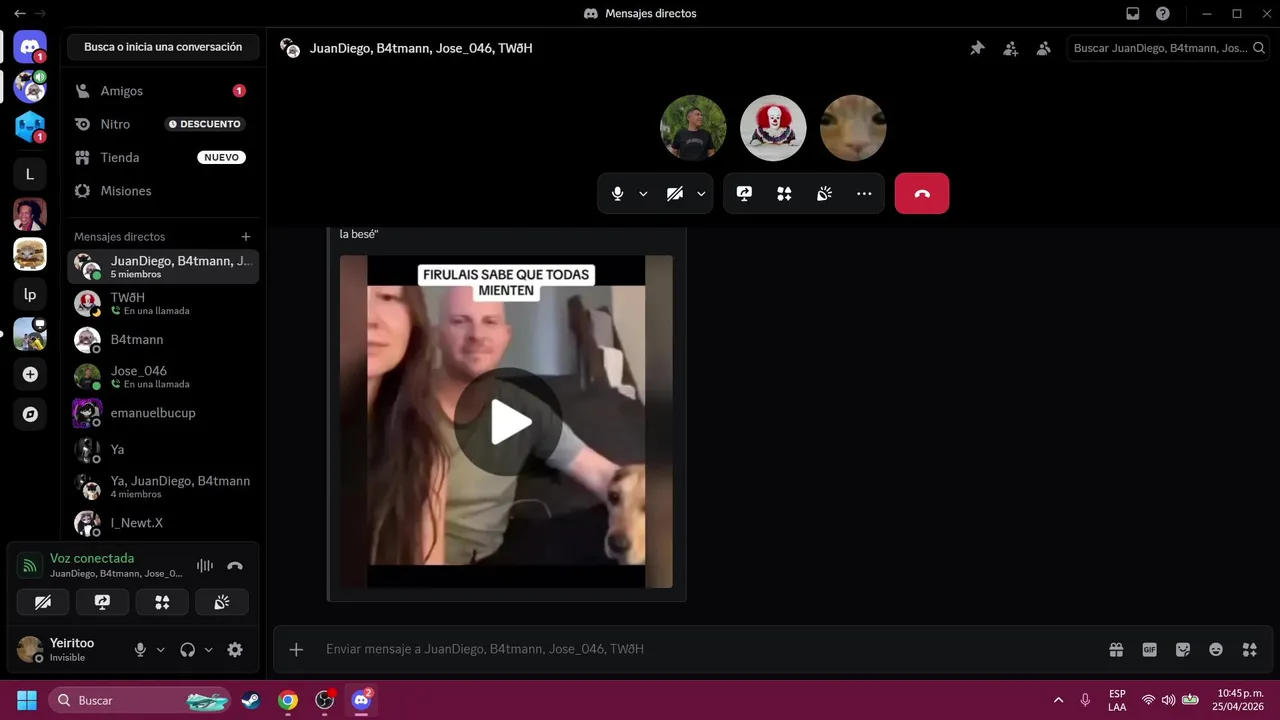
Task: Add a server with the plus icon
Action: coord(30,374)
